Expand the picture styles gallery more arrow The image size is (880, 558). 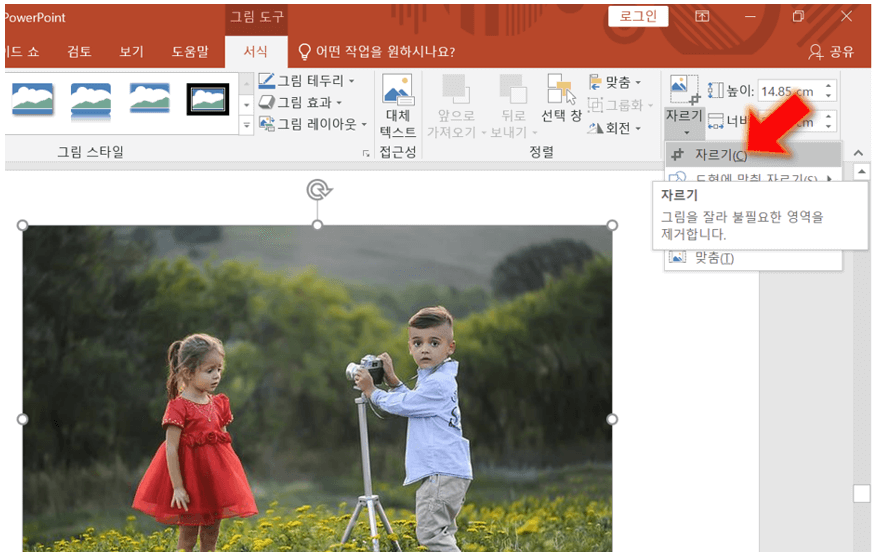[x=246, y=125]
